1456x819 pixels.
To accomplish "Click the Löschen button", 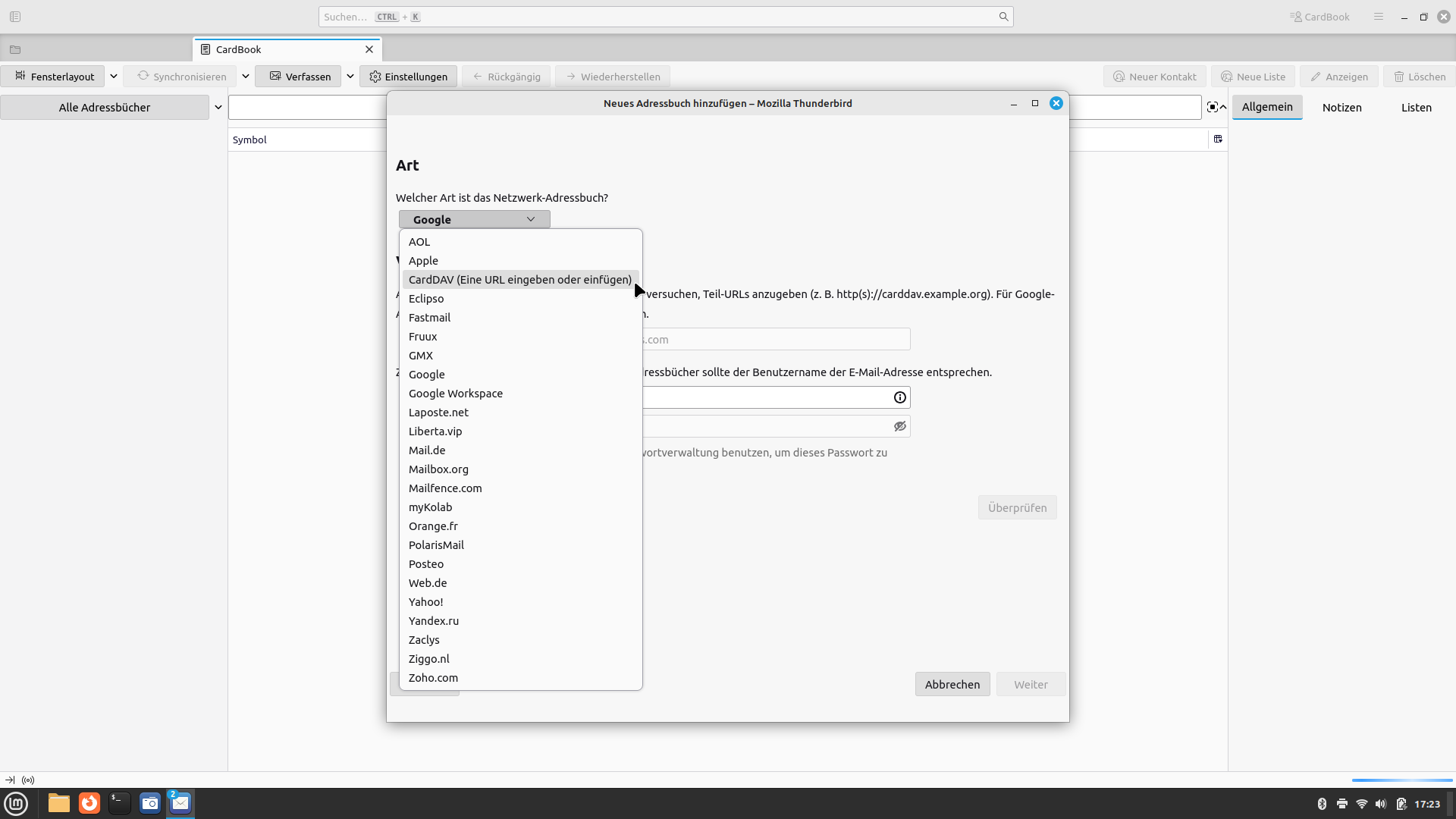I will click(1420, 77).
